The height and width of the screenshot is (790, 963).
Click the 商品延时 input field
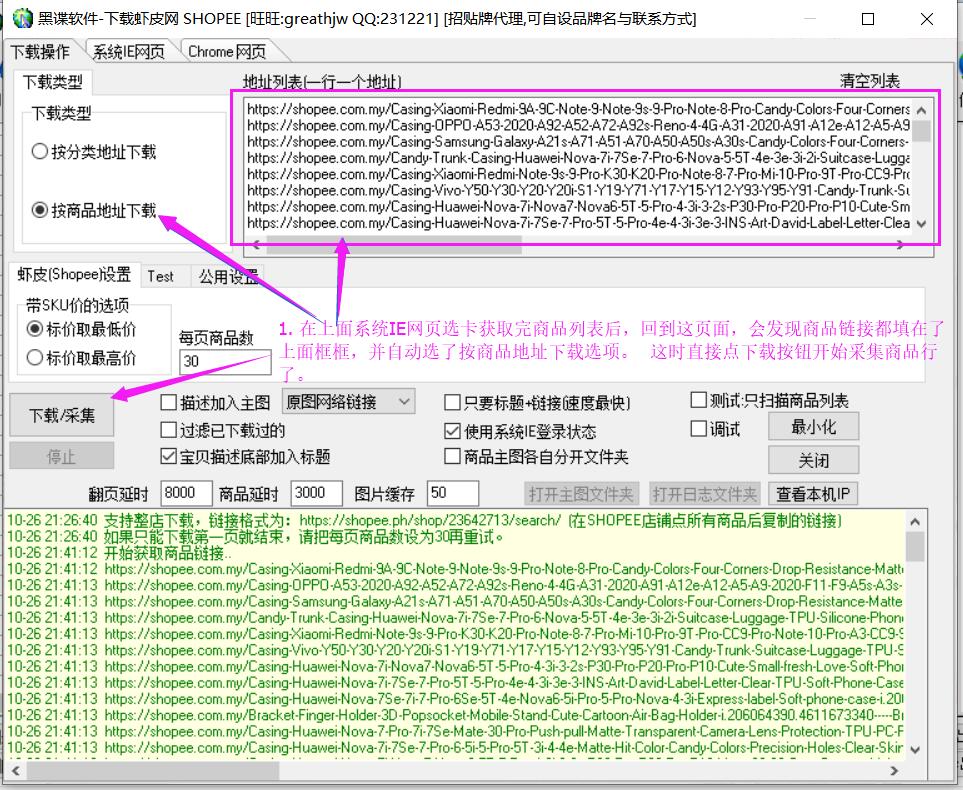pos(316,493)
